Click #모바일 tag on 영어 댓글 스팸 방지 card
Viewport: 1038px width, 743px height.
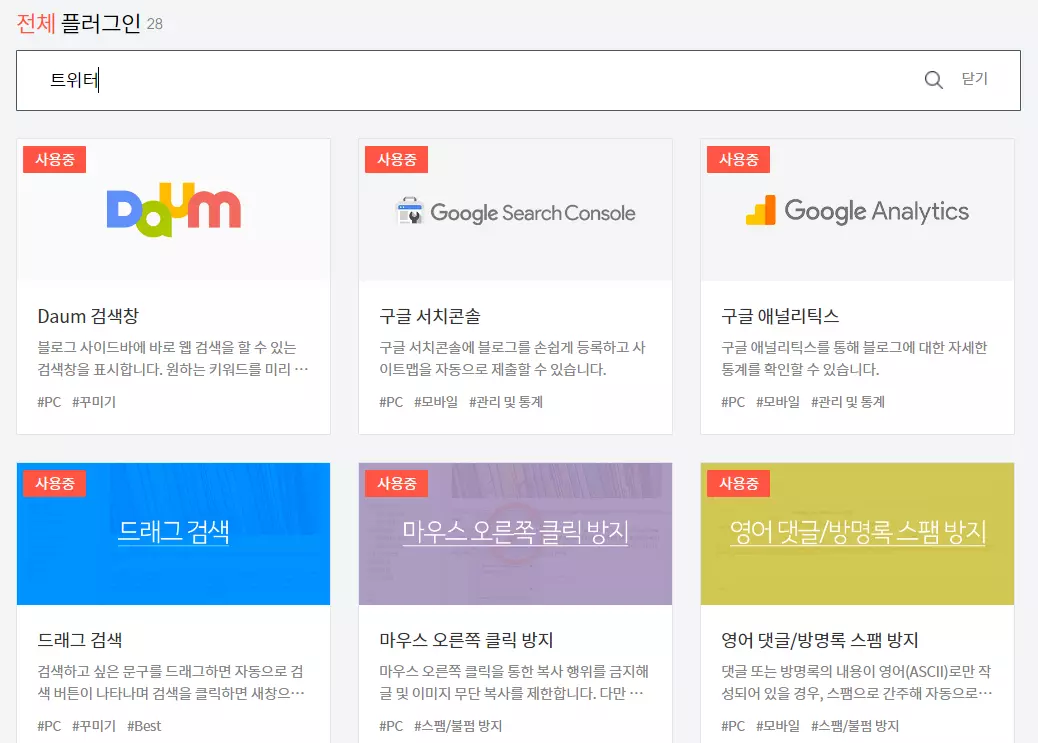click(778, 726)
